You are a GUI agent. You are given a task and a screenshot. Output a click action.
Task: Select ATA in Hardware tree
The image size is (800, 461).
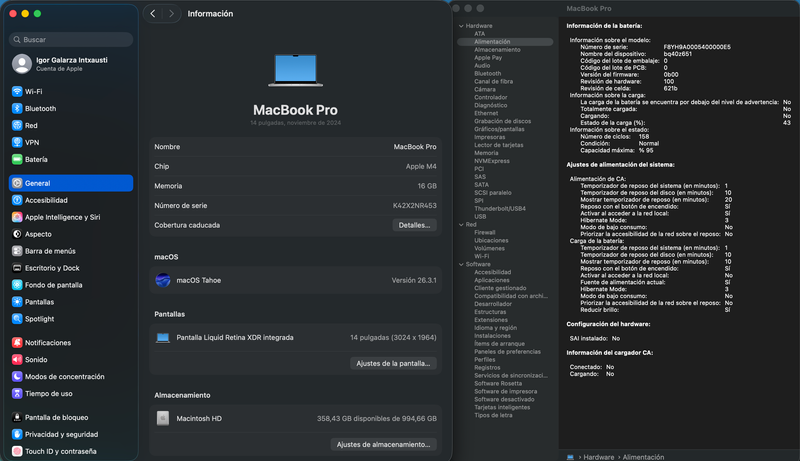click(x=480, y=34)
